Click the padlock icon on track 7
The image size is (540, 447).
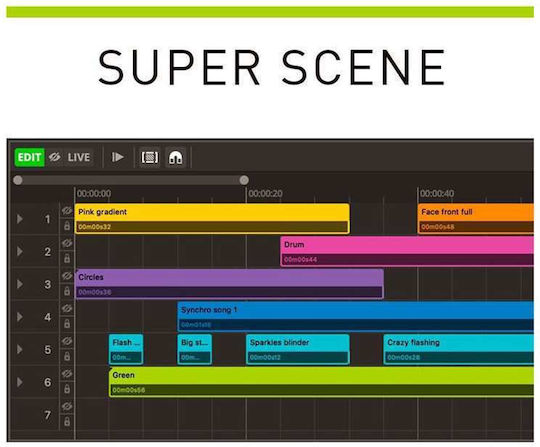[x=67, y=422]
